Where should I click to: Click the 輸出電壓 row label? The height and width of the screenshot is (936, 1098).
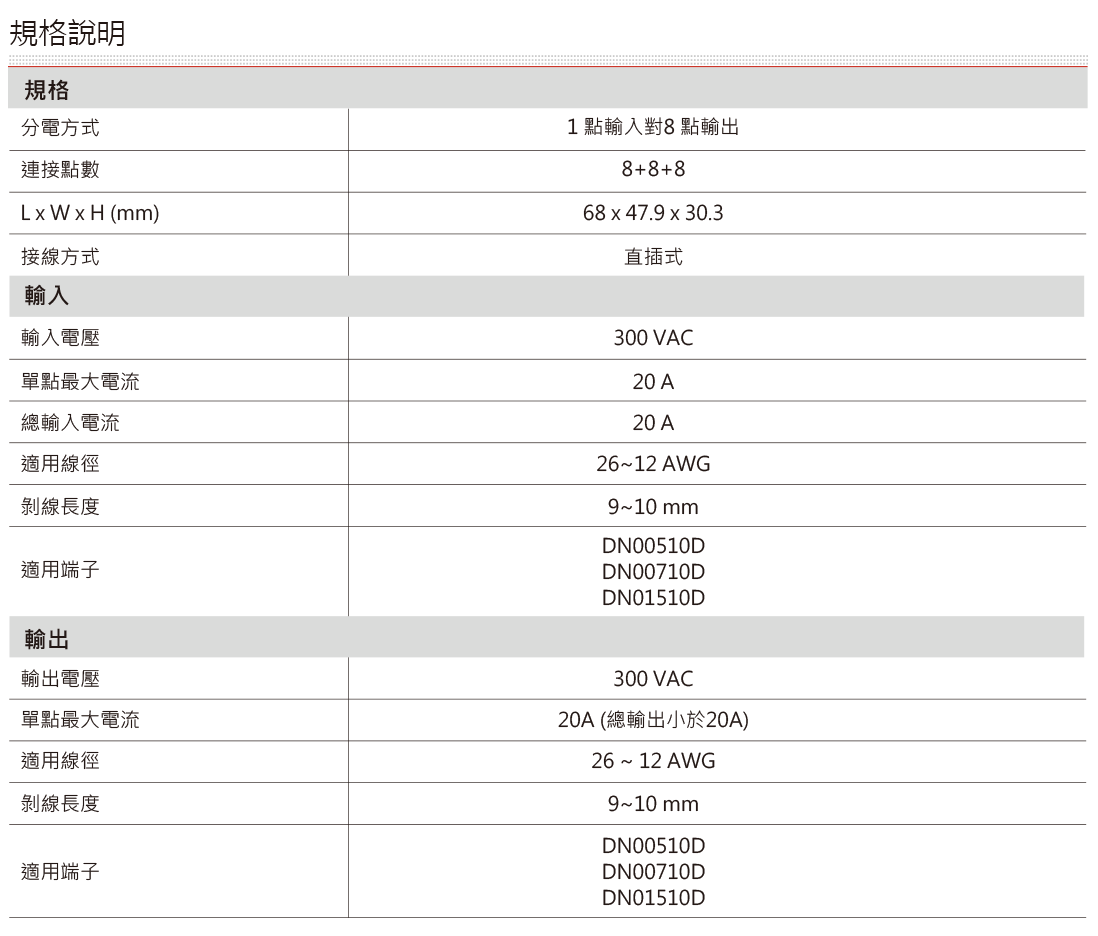coord(60,680)
